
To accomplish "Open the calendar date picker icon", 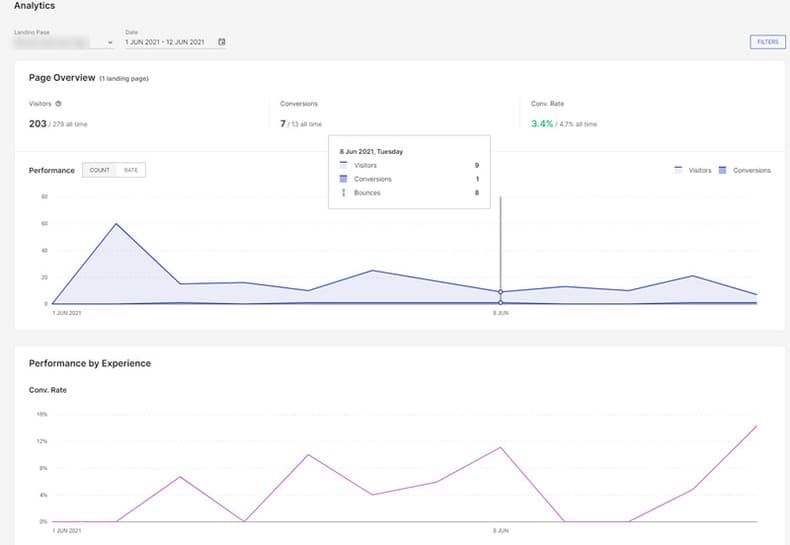I will 222,42.
